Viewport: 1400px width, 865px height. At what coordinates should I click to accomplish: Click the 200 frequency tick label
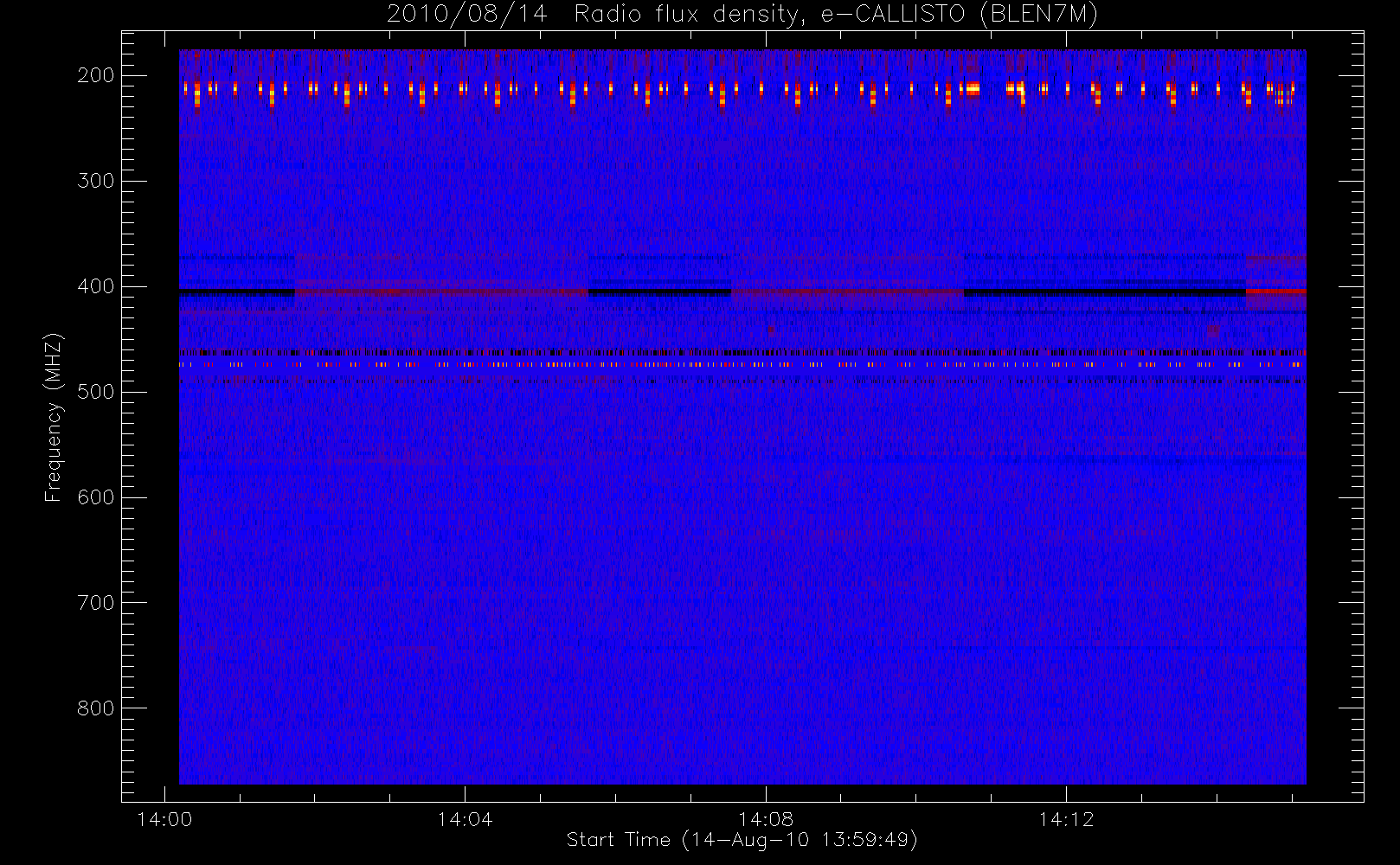coord(96,75)
